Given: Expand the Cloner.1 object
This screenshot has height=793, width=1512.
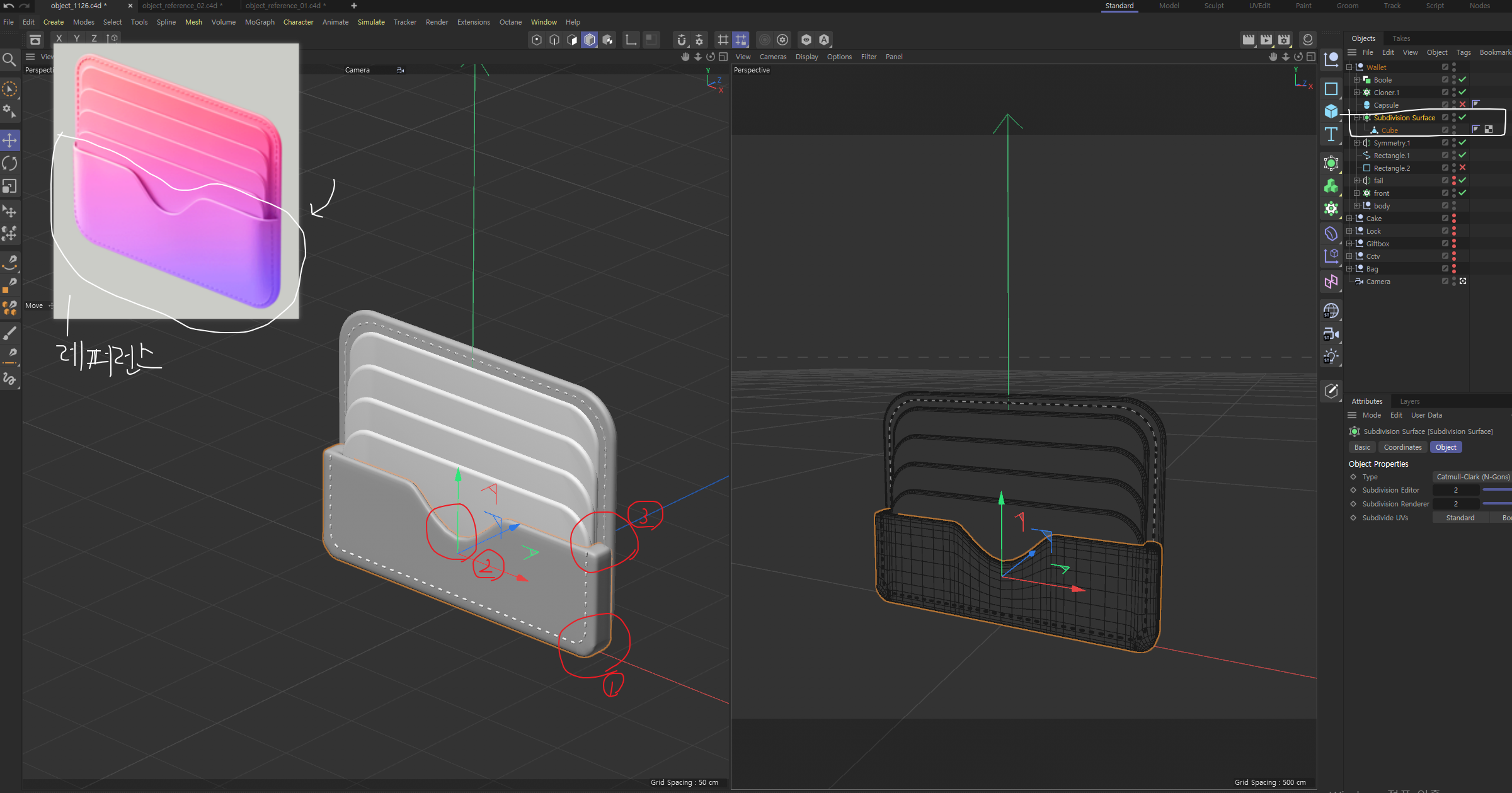Looking at the screenshot, I should tap(1357, 93).
